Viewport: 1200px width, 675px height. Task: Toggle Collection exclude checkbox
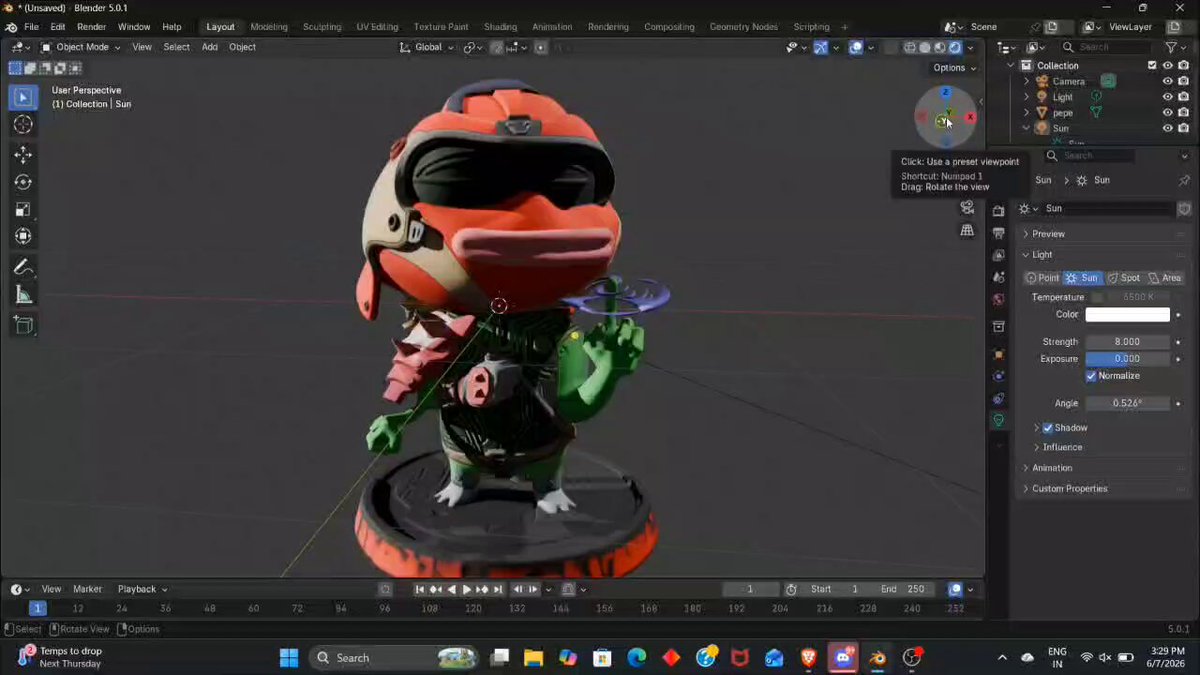[x=1152, y=66]
